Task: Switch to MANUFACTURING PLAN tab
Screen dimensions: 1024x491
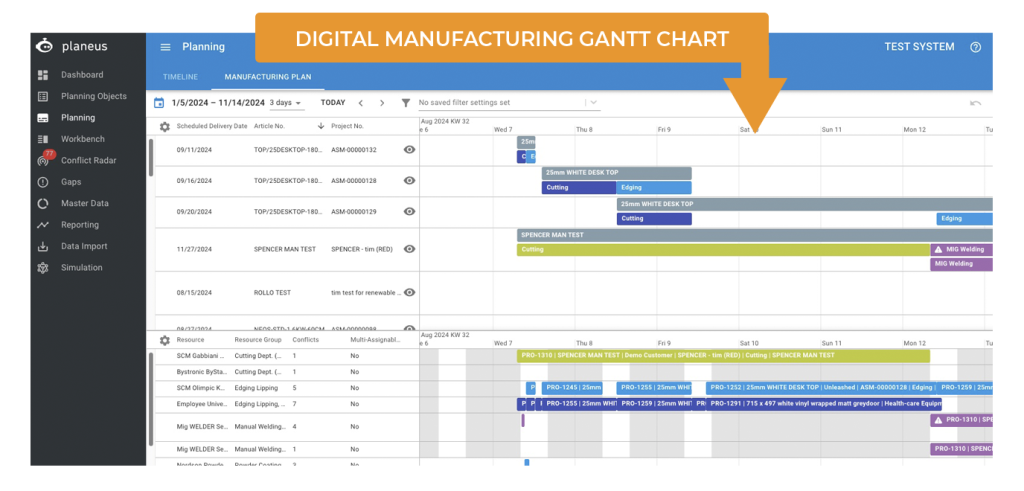Action: point(268,77)
